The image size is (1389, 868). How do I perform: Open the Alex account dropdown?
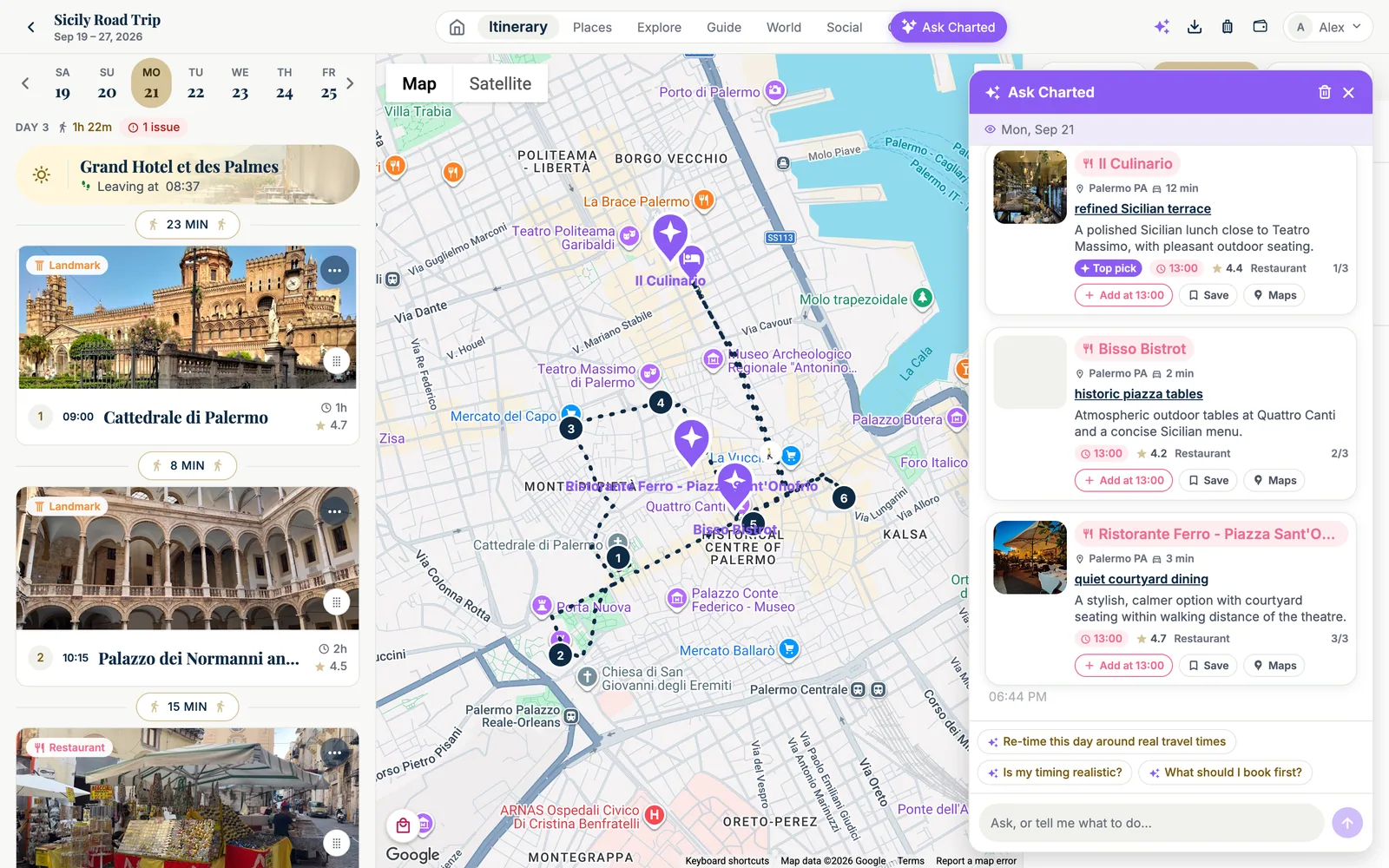coord(1328,27)
